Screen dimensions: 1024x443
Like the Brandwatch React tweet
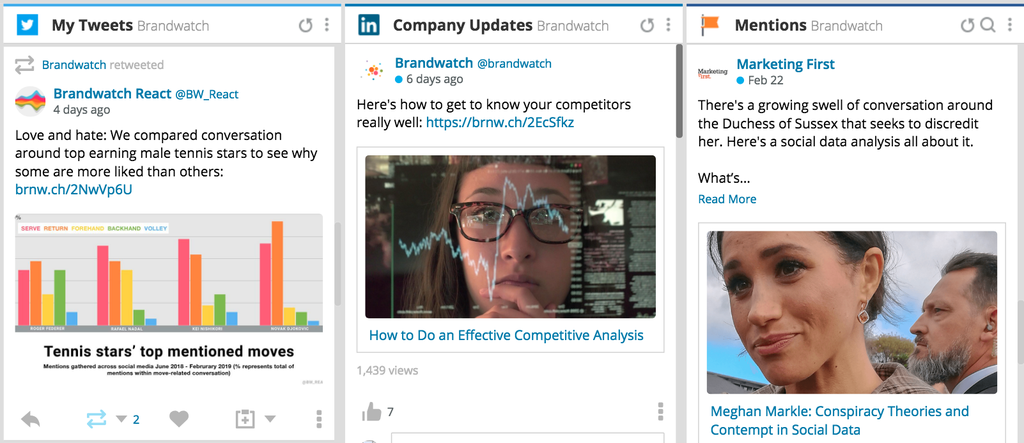tap(178, 419)
